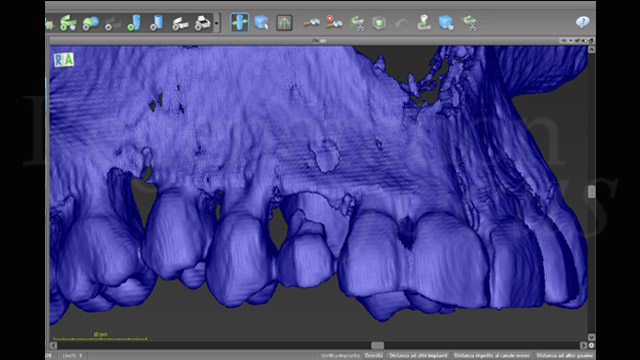This screenshot has height=360, width=640.
Task: Click the delete measurement icon with red X
Action: pos(333,22)
